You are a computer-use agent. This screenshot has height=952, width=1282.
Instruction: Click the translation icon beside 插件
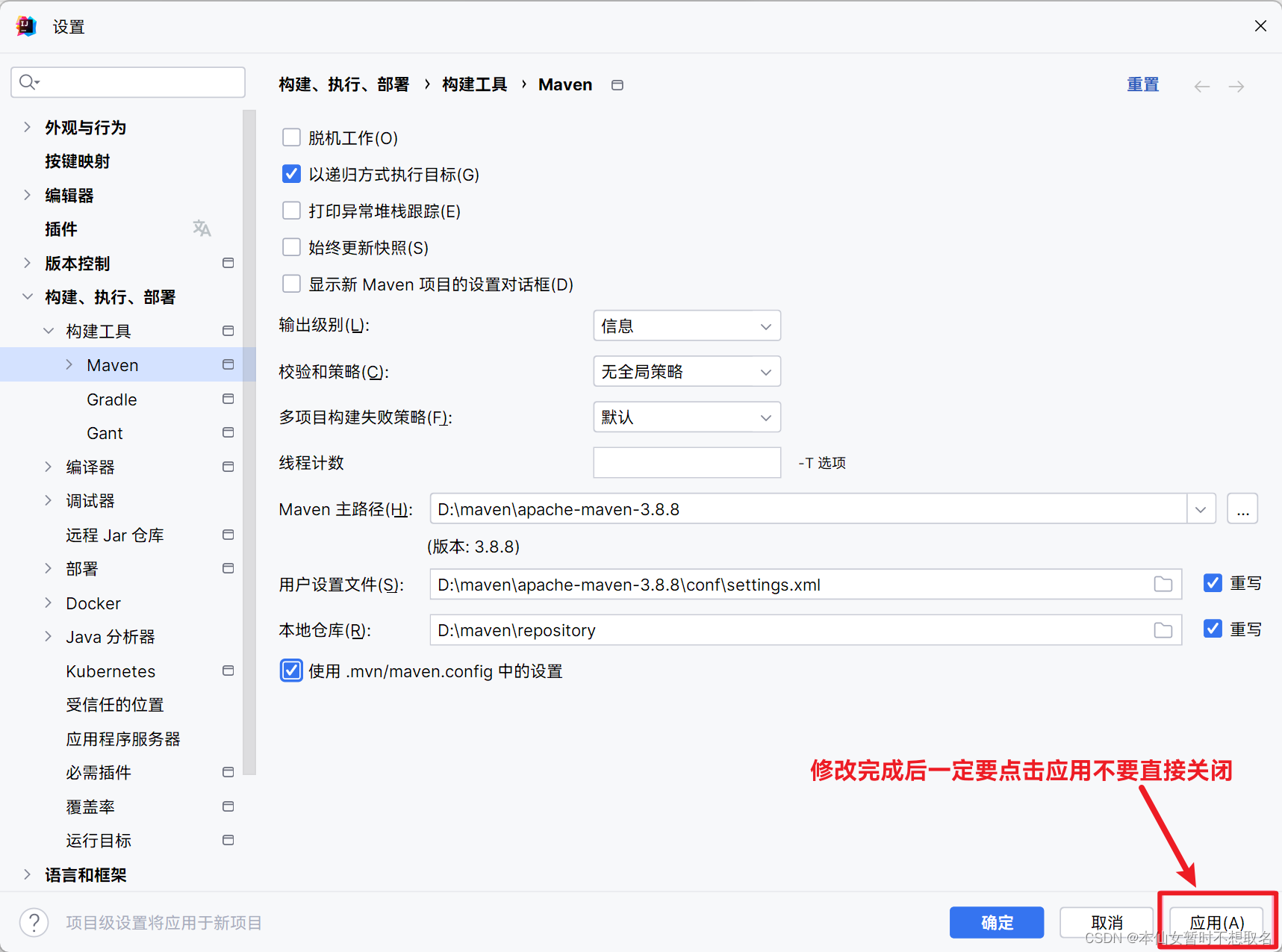pos(202,228)
